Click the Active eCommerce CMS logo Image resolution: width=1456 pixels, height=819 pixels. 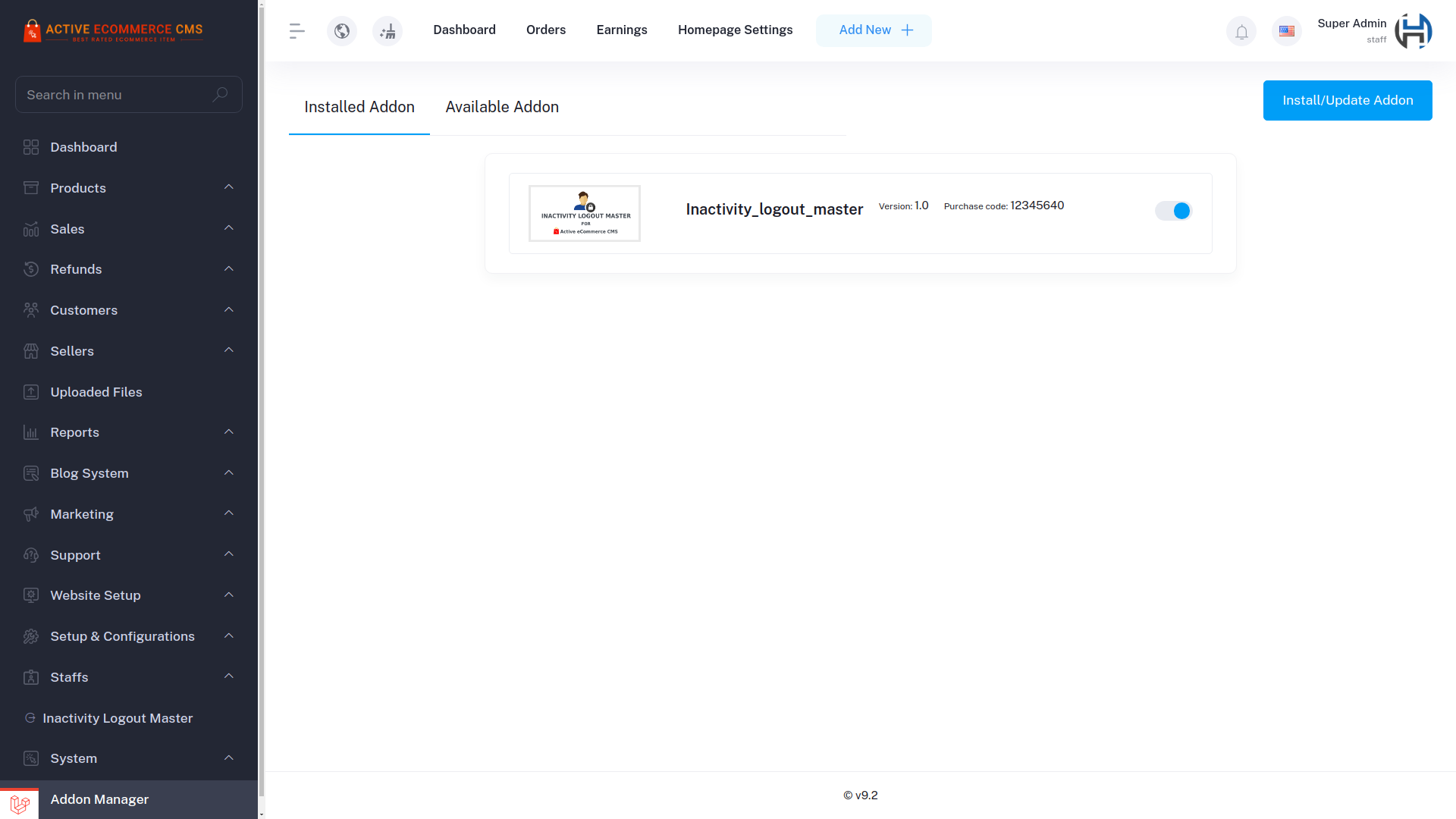click(x=114, y=30)
